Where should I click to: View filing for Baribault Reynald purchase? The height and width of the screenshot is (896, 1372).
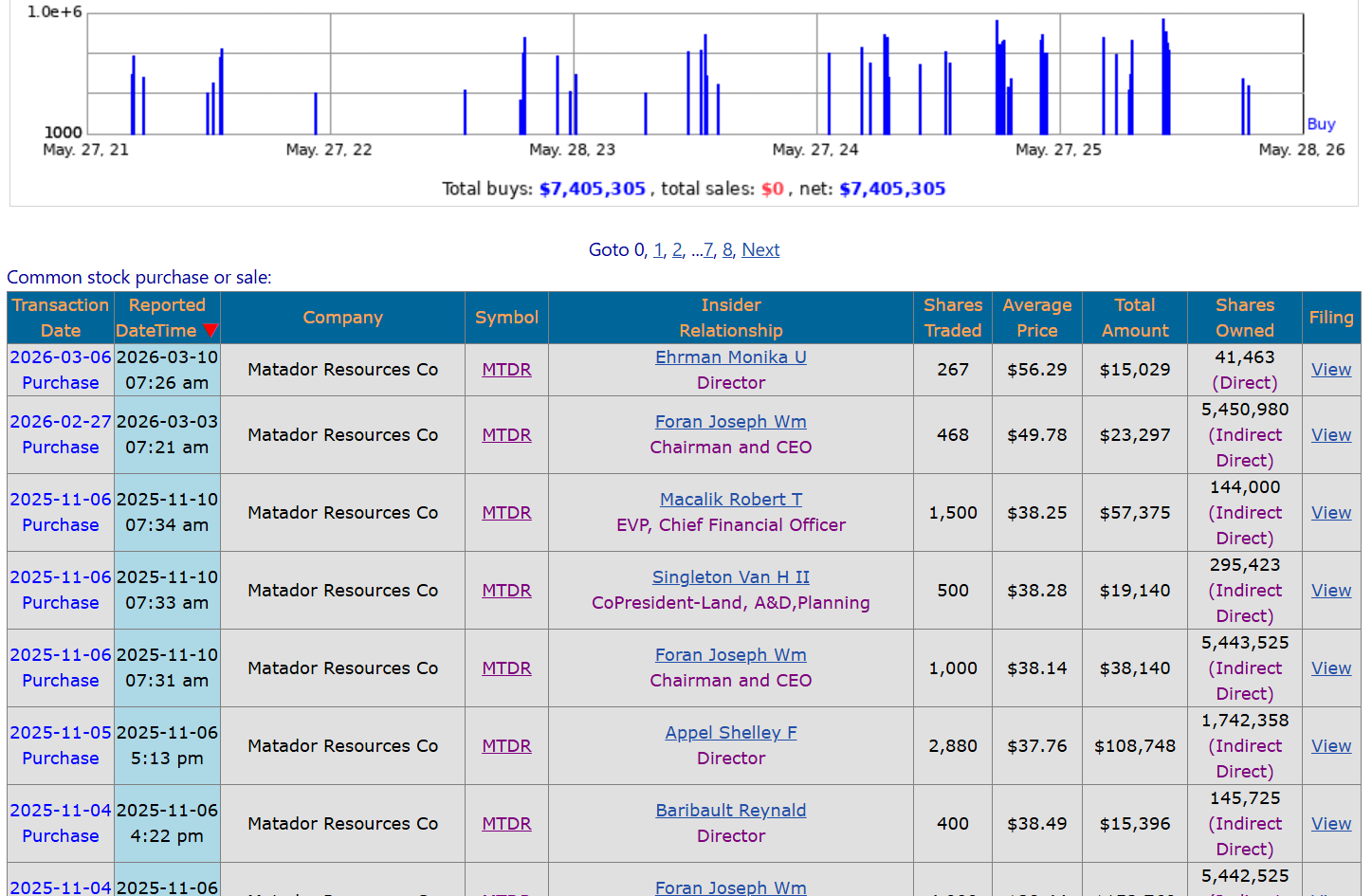[1331, 823]
